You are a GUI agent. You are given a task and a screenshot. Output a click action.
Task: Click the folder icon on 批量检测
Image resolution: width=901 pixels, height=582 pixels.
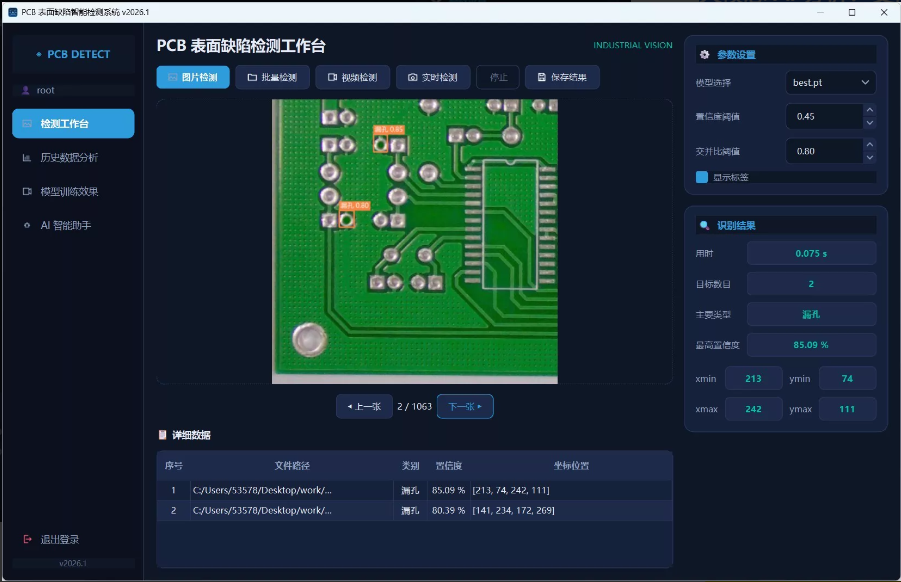pos(252,77)
